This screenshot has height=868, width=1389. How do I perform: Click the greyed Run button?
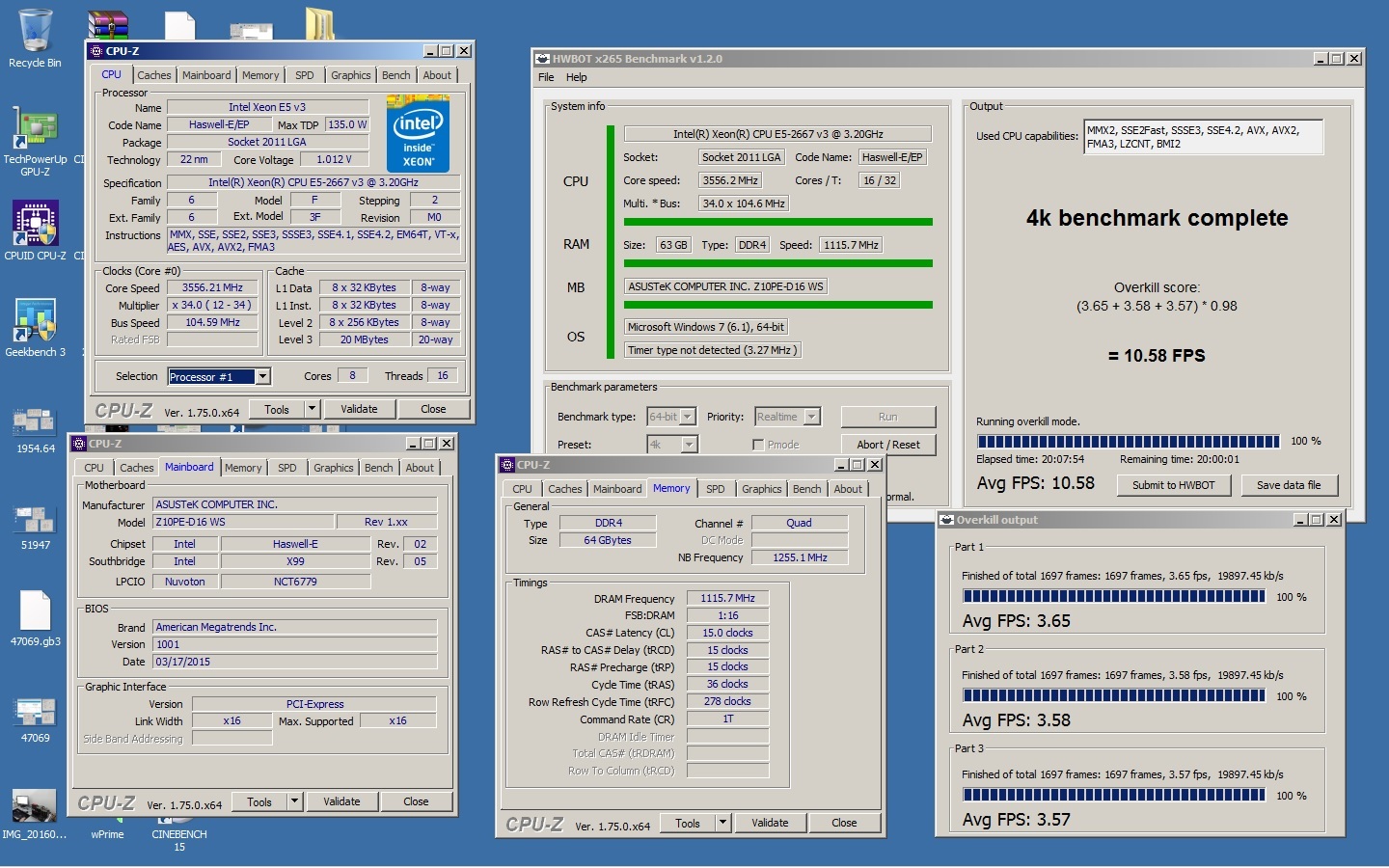888,417
